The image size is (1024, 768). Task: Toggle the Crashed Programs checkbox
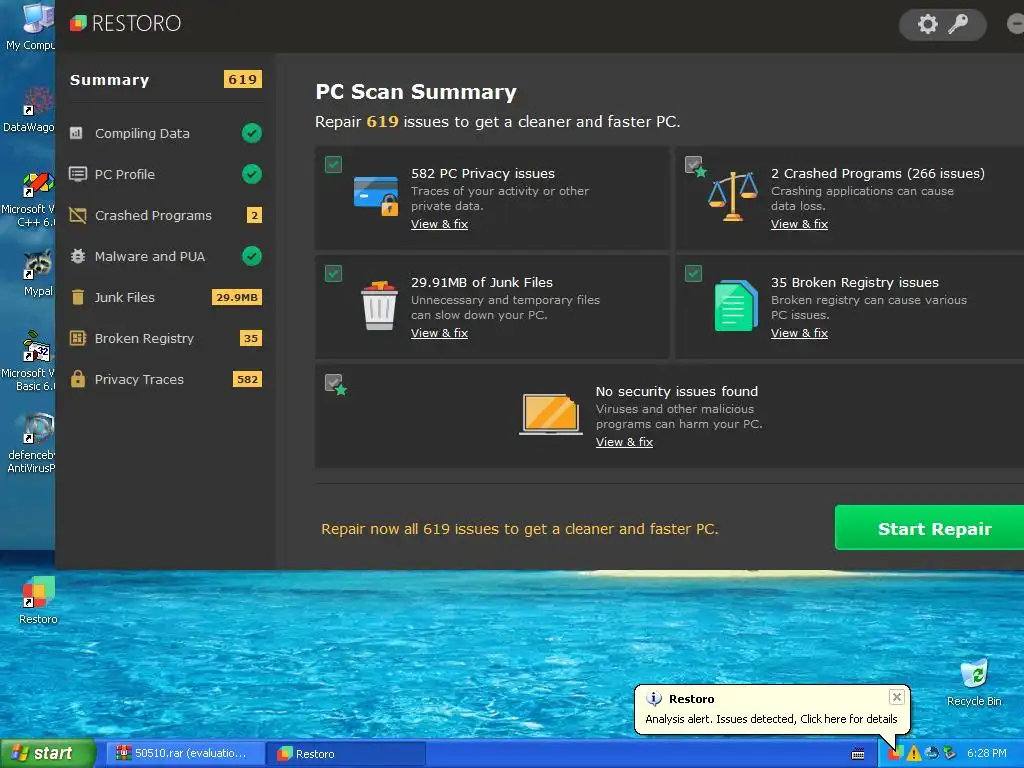click(x=693, y=164)
